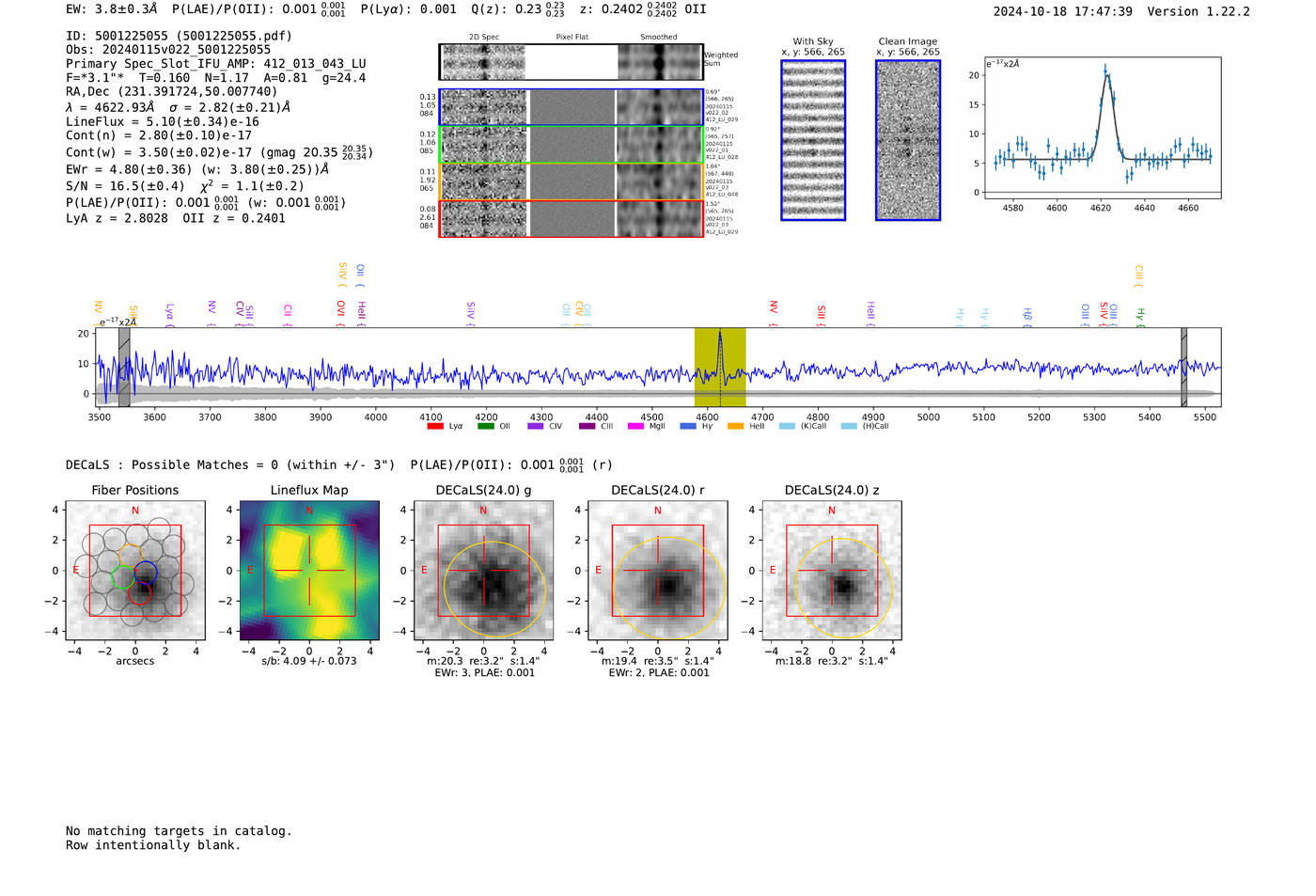Image resolution: width=1316 pixels, height=896 pixels.
Task: Click the hatched grey band near 5460 Å
Action: [x=1184, y=367]
